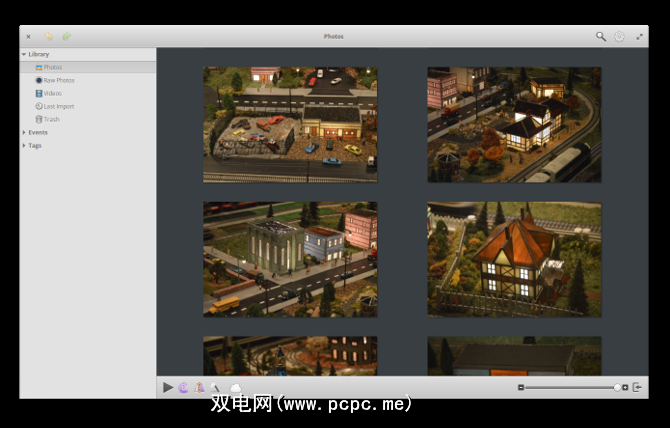Click the Tags label in the sidebar
Image resolution: width=670 pixels, height=428 pixels.
35,146
